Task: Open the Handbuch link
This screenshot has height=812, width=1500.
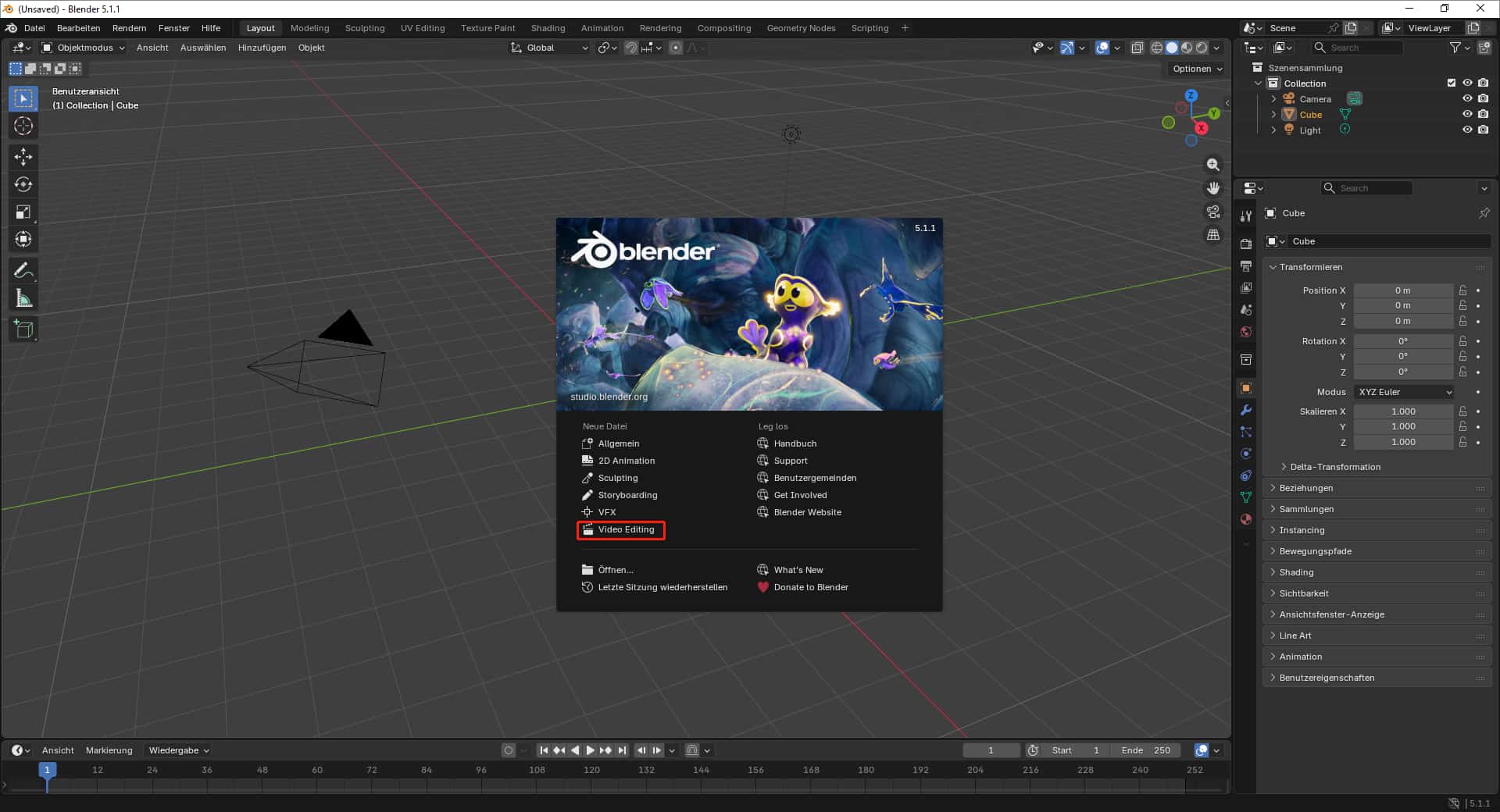Action: 787,443
